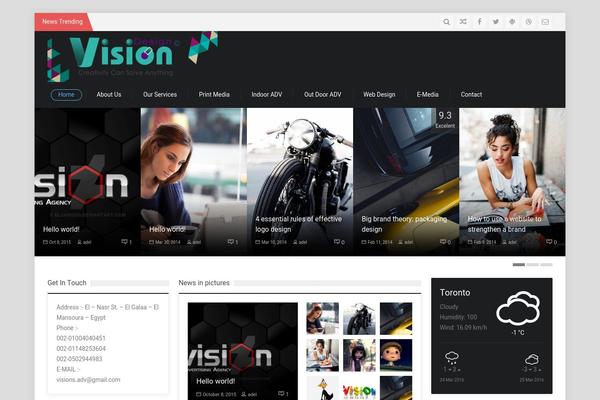Open the colorful Vision logo thumbnail

point(359,388)
